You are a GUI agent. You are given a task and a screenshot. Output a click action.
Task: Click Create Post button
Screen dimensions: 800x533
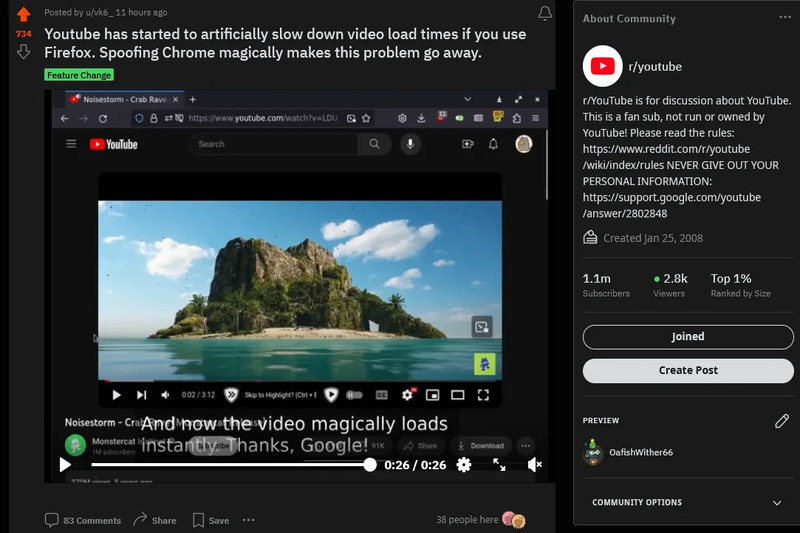point(688,370)
